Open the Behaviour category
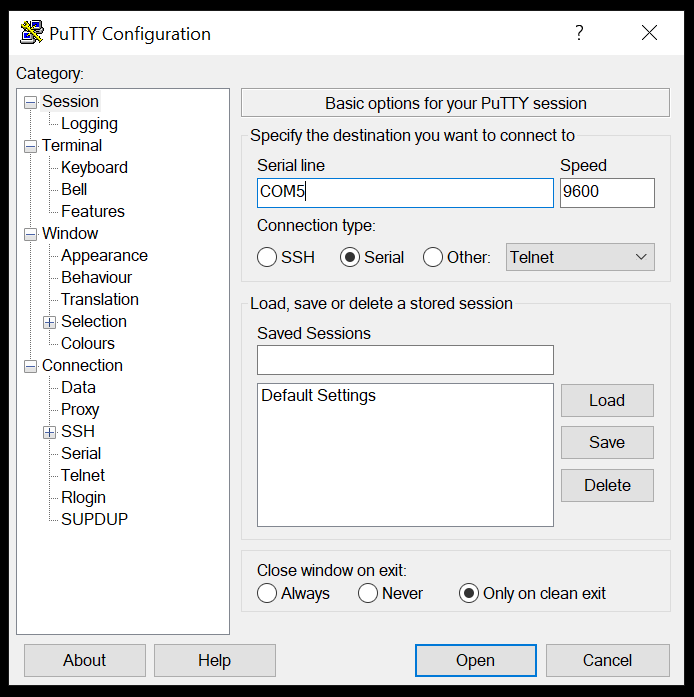Viewport: 694px width, 697px height. coord(96,277)
